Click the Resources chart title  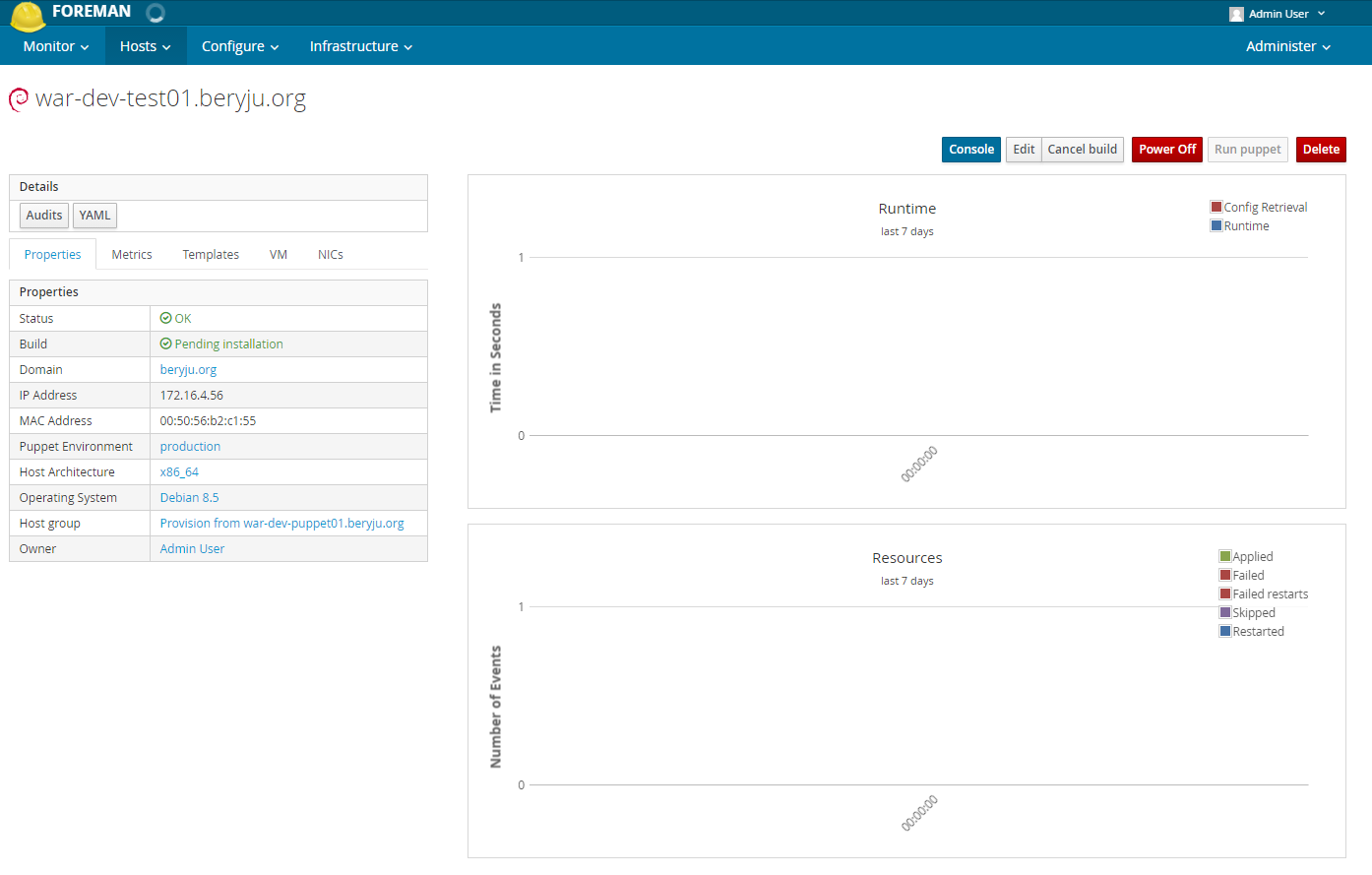(x=906, y=558)
